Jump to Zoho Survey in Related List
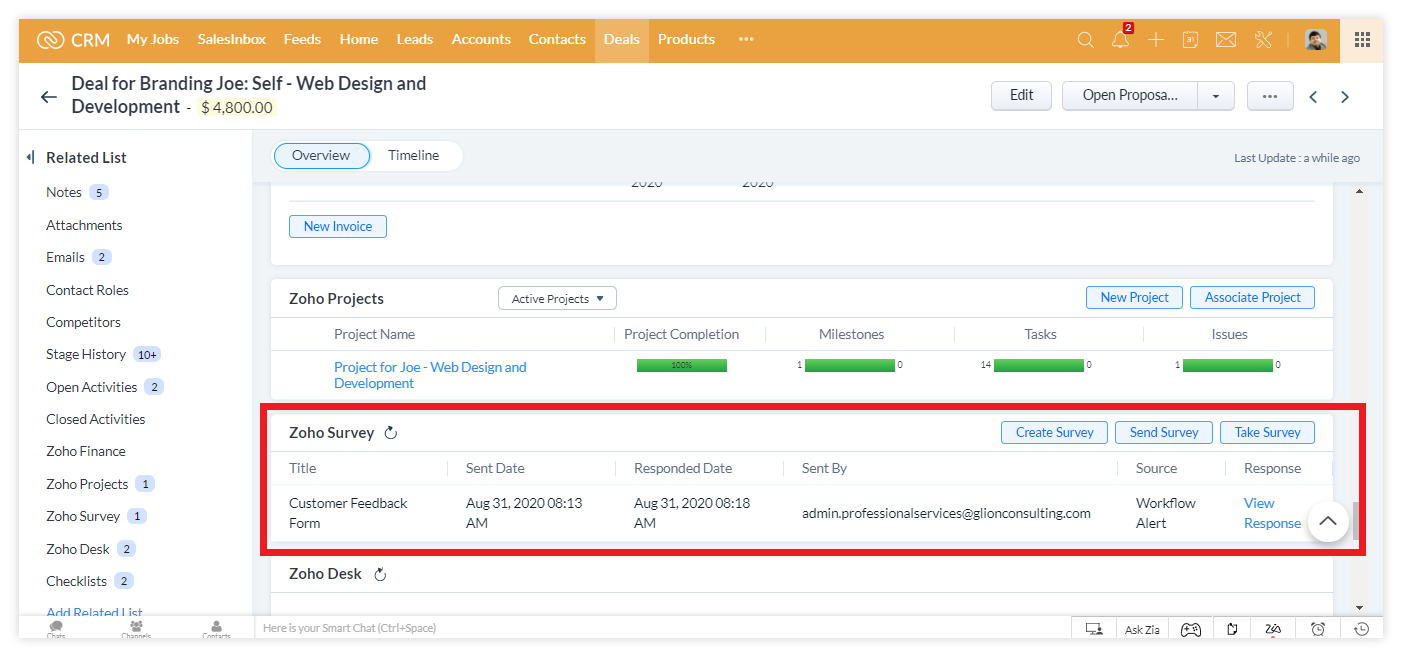The image size is (1402, 657). [83, 516]
